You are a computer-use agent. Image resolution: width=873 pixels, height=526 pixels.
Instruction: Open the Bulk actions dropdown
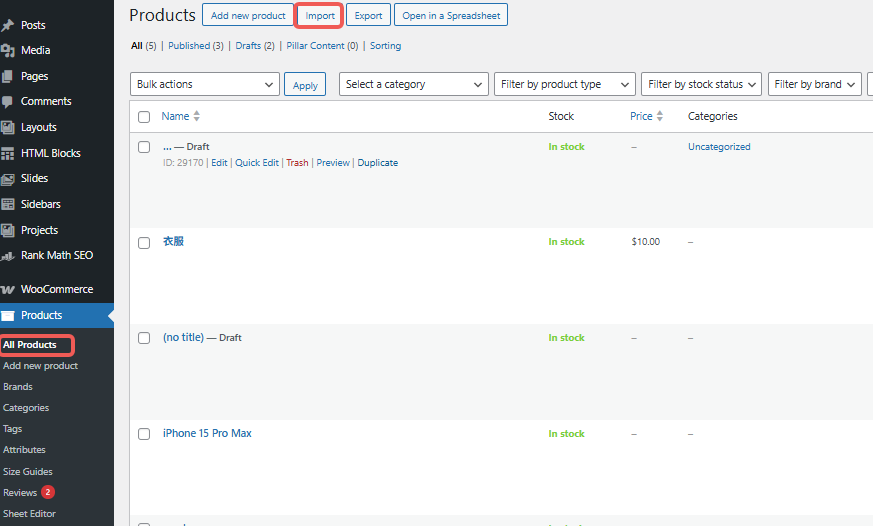coord(205,85)
